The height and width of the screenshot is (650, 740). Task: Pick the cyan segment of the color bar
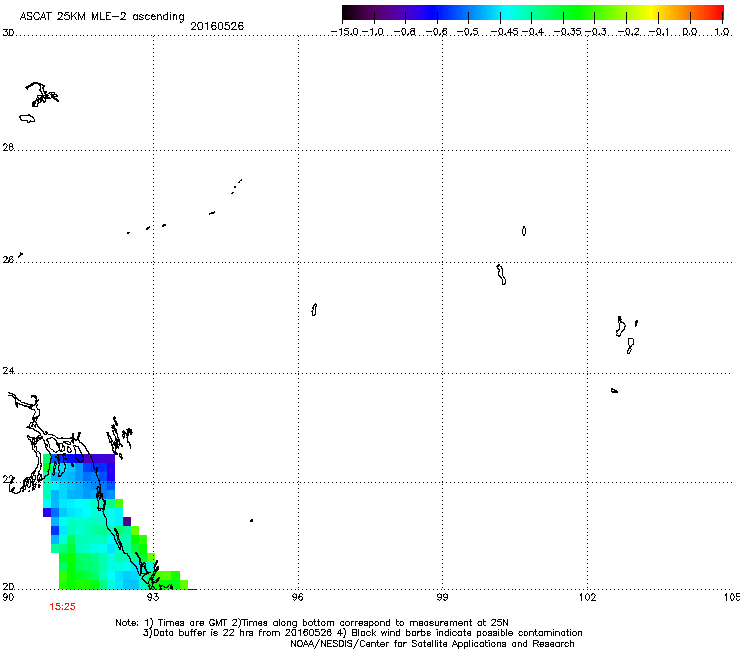coord(507,13)
